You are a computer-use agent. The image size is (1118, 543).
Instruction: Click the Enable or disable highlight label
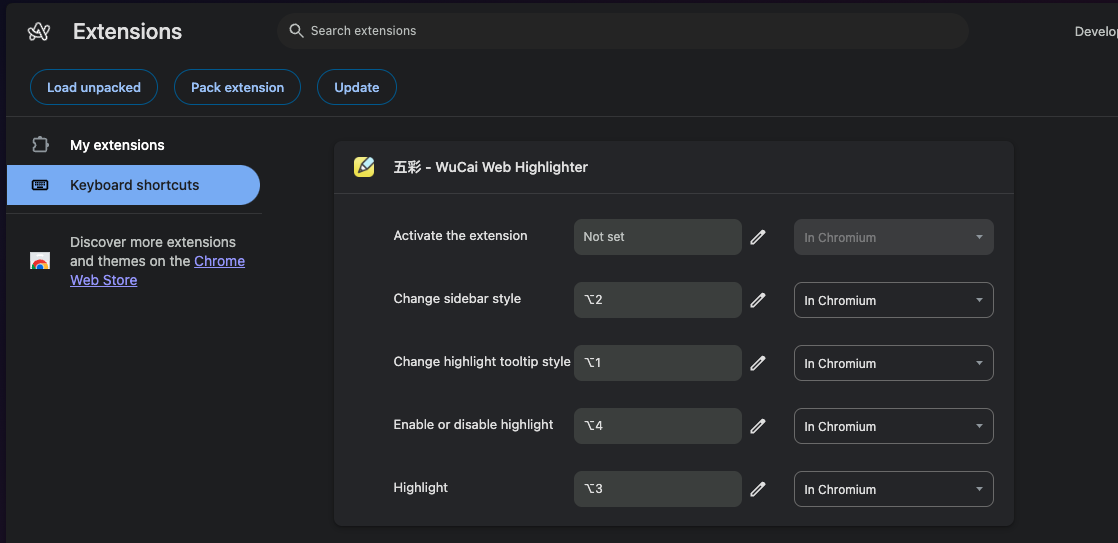473,425
